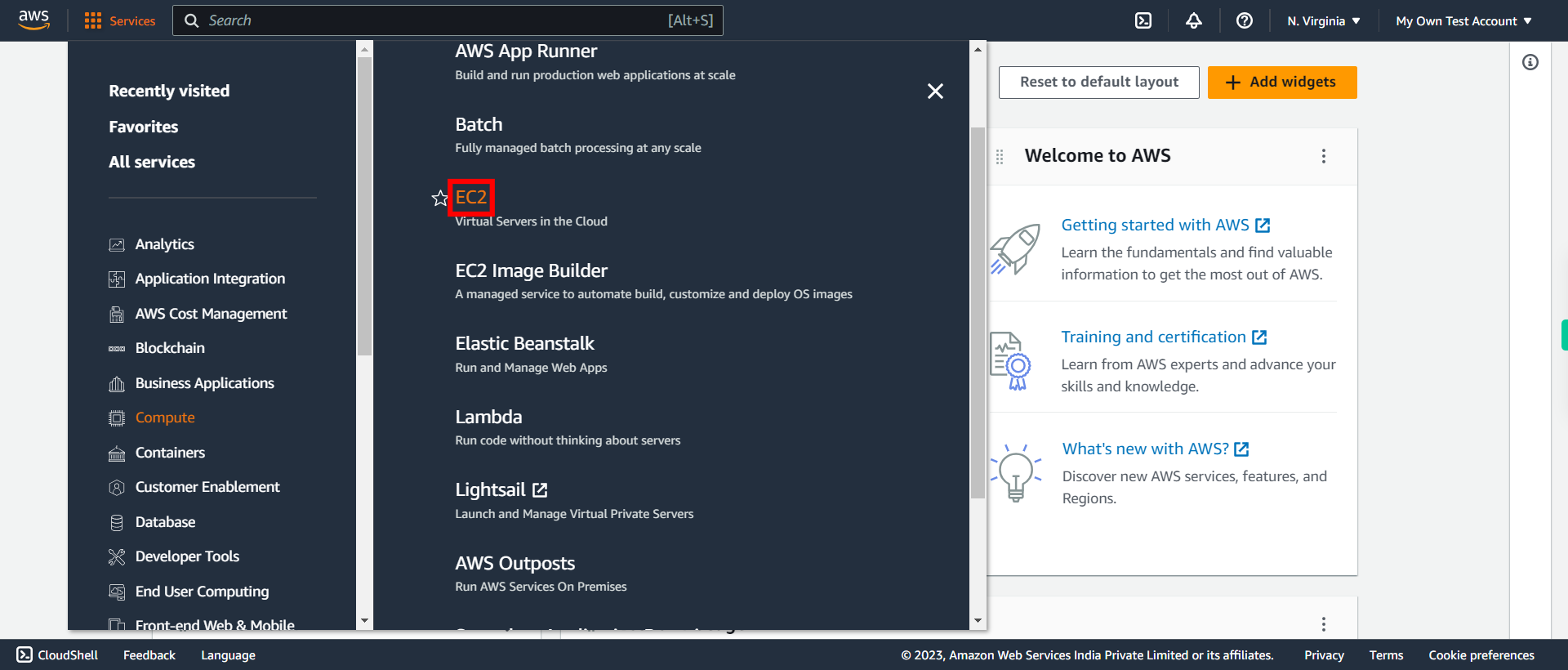Click the services list scrollbar up arrow
Screen dimensions: 1568x670
click(x=978, y=49)
